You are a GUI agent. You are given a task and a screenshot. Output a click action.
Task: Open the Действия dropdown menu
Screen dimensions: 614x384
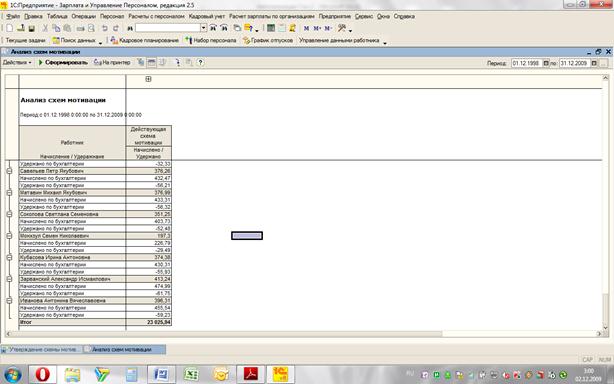[x=17, y=62]
